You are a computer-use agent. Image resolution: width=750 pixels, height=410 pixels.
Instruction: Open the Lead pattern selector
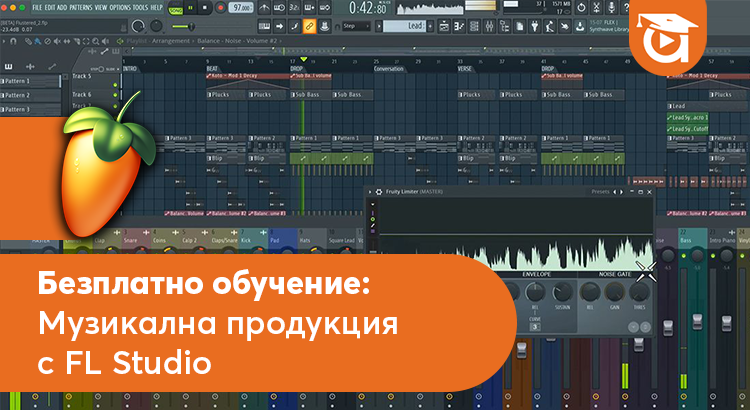click(405, 26)
